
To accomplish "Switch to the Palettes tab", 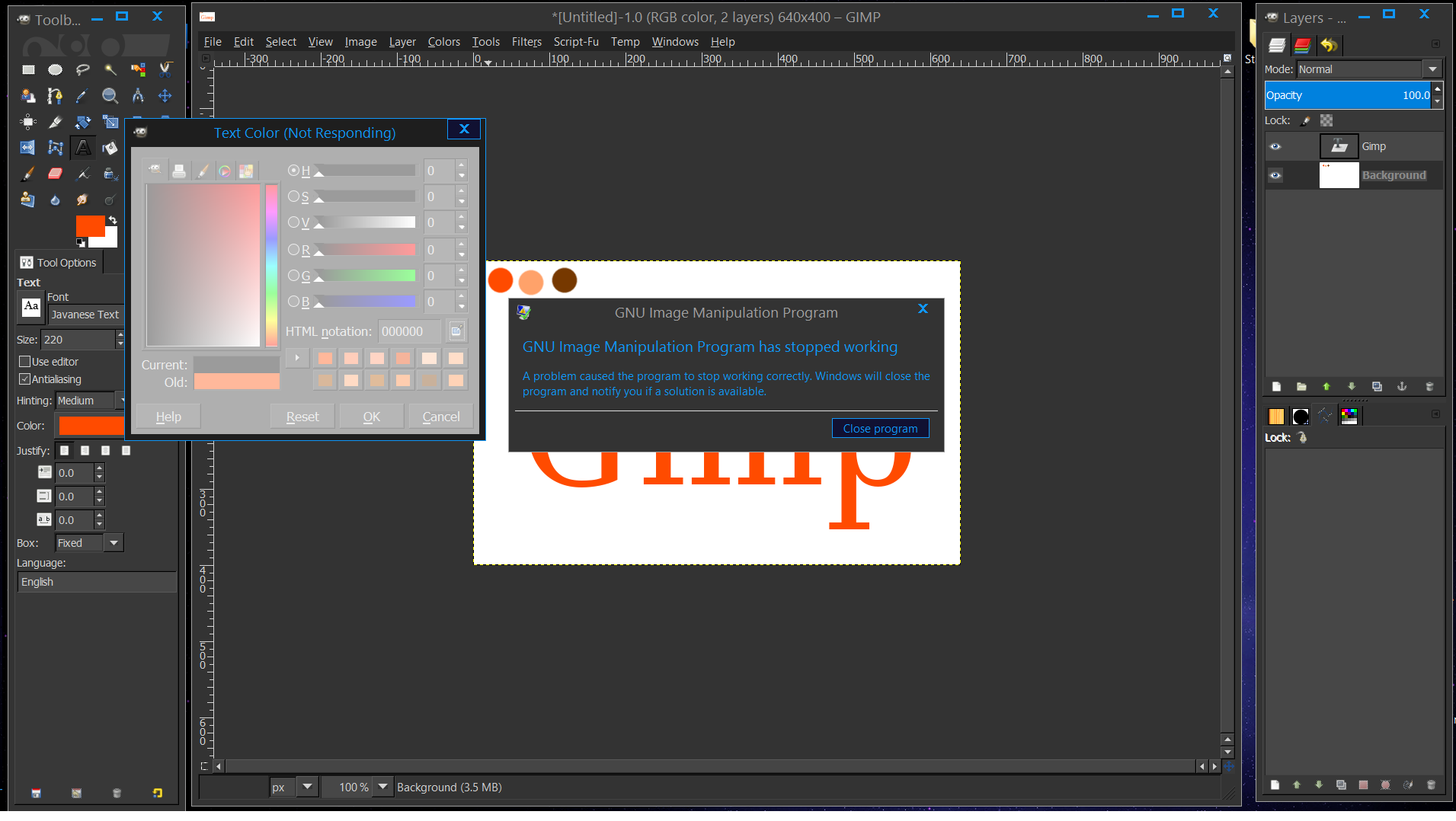I will (x=1349, y=416).
